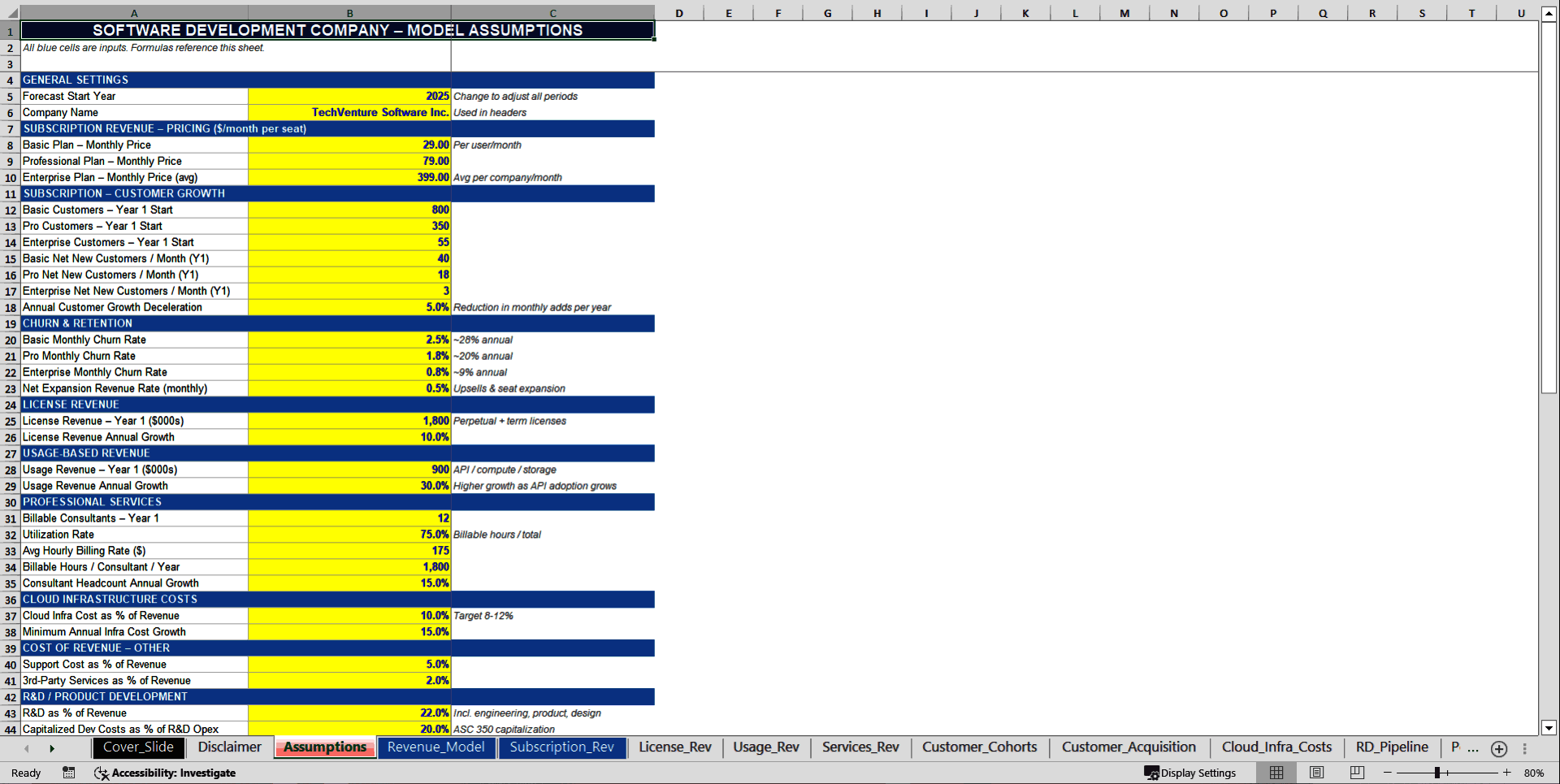Switch to Normal view in the status bar
Screen dimensions: 1560x784
click(1276, 773)
